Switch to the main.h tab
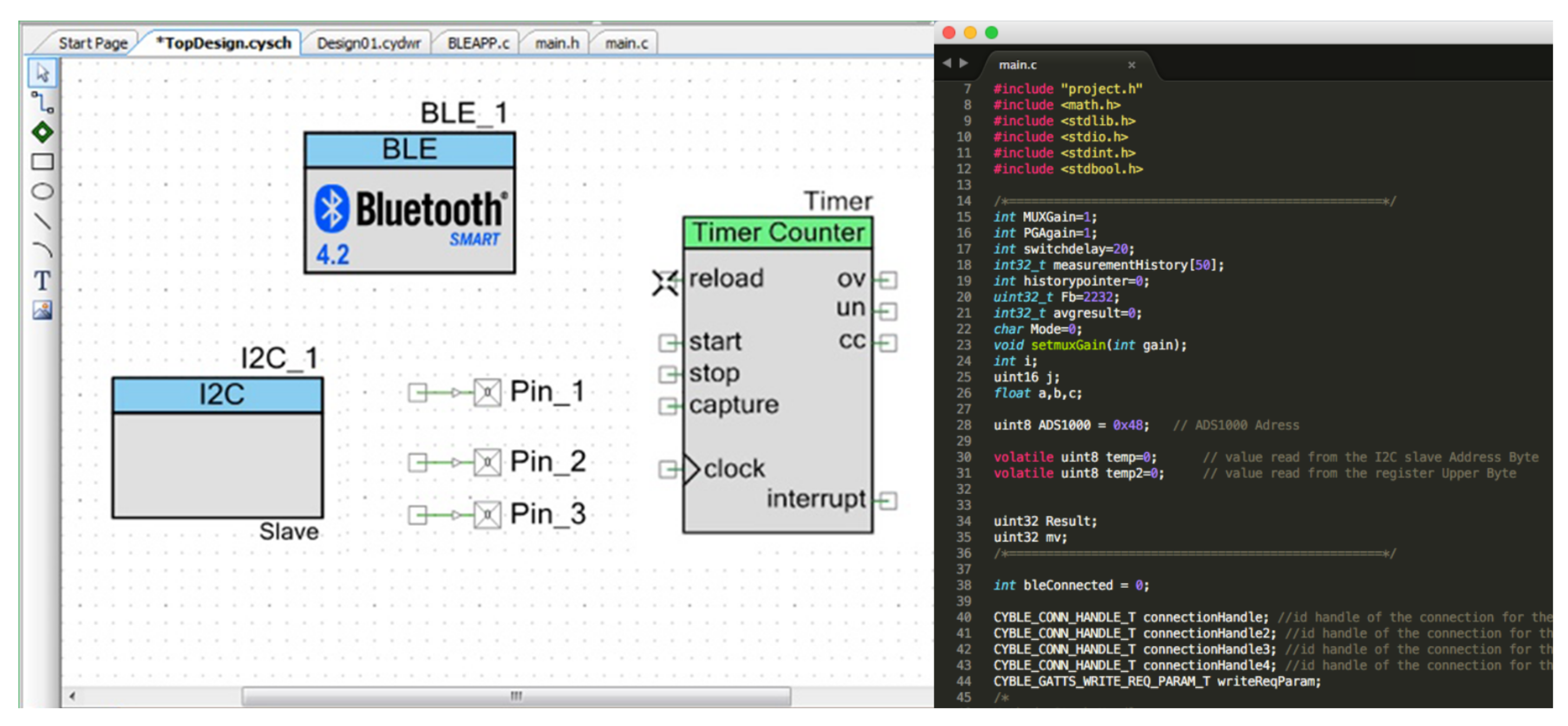Viewport: 1568px width, 726px height. tap(557, 43)
